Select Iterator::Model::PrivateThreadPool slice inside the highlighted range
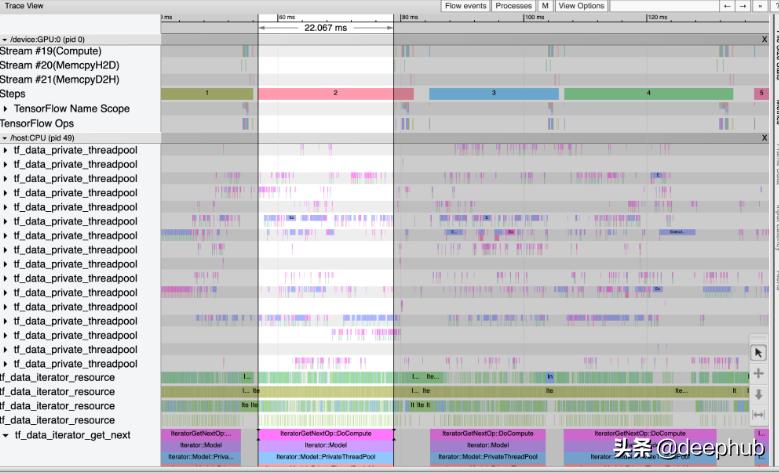The image size is (779, 473). coord(326,457)
